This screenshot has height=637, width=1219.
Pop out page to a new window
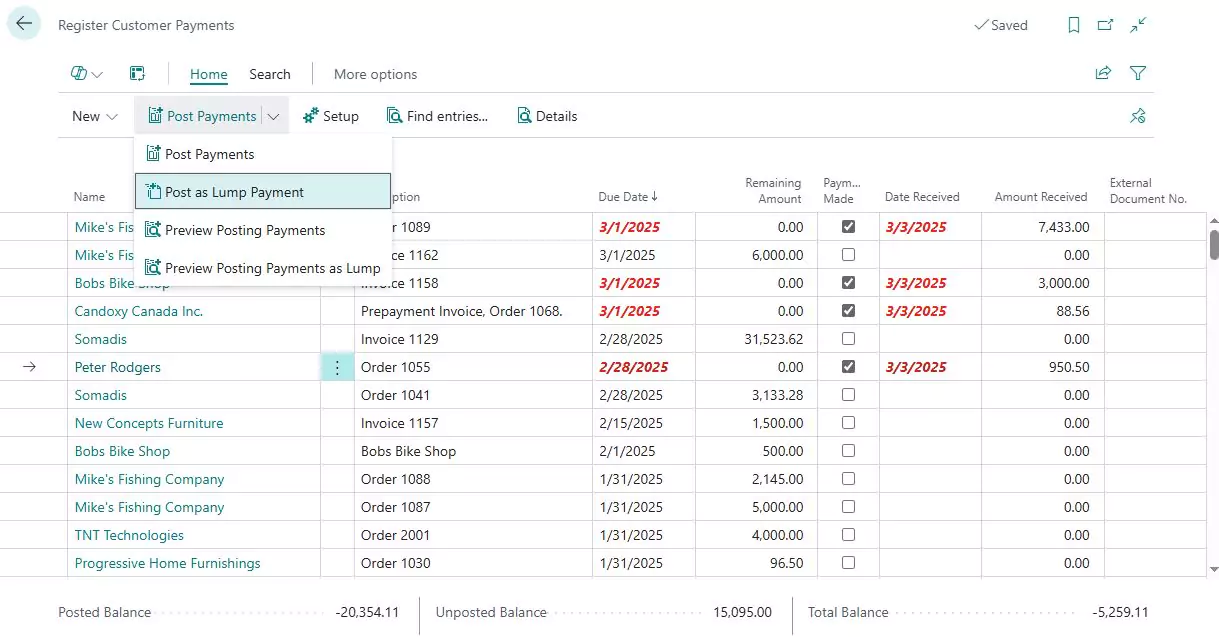(x=1105, y=24)
